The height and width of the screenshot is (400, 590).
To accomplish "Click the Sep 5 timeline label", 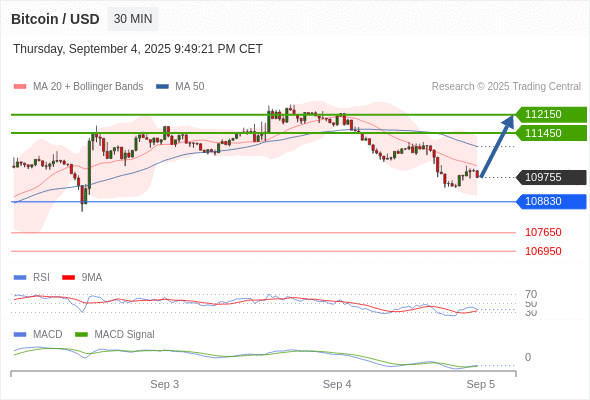I will click(481, 384).
